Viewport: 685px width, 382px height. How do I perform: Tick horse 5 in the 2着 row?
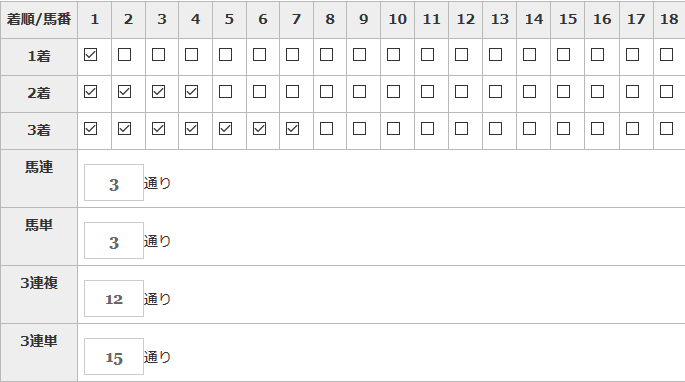point(225,92)
